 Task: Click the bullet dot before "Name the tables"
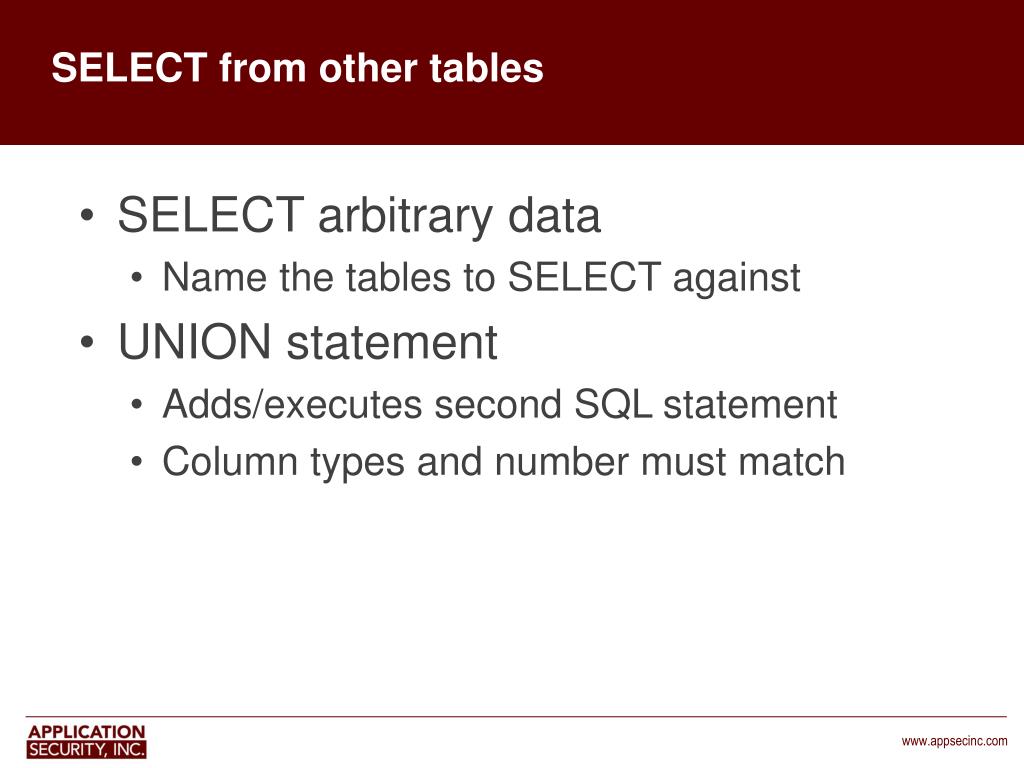pyautogui.click(x=136, y=278)
